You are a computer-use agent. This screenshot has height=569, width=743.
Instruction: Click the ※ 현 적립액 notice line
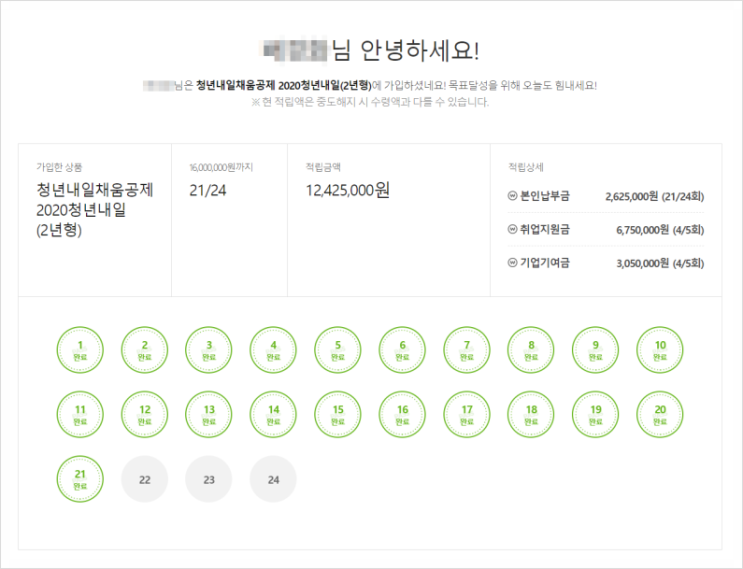point(370,102)
